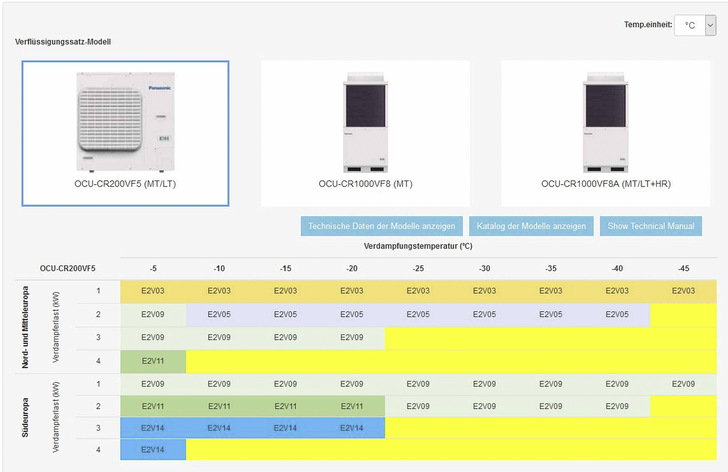Image resolution: width=728 pixels, height=472 pixels.
Task: Click Technische Daten der Modelle anzeigen
Action: (382, 226)
